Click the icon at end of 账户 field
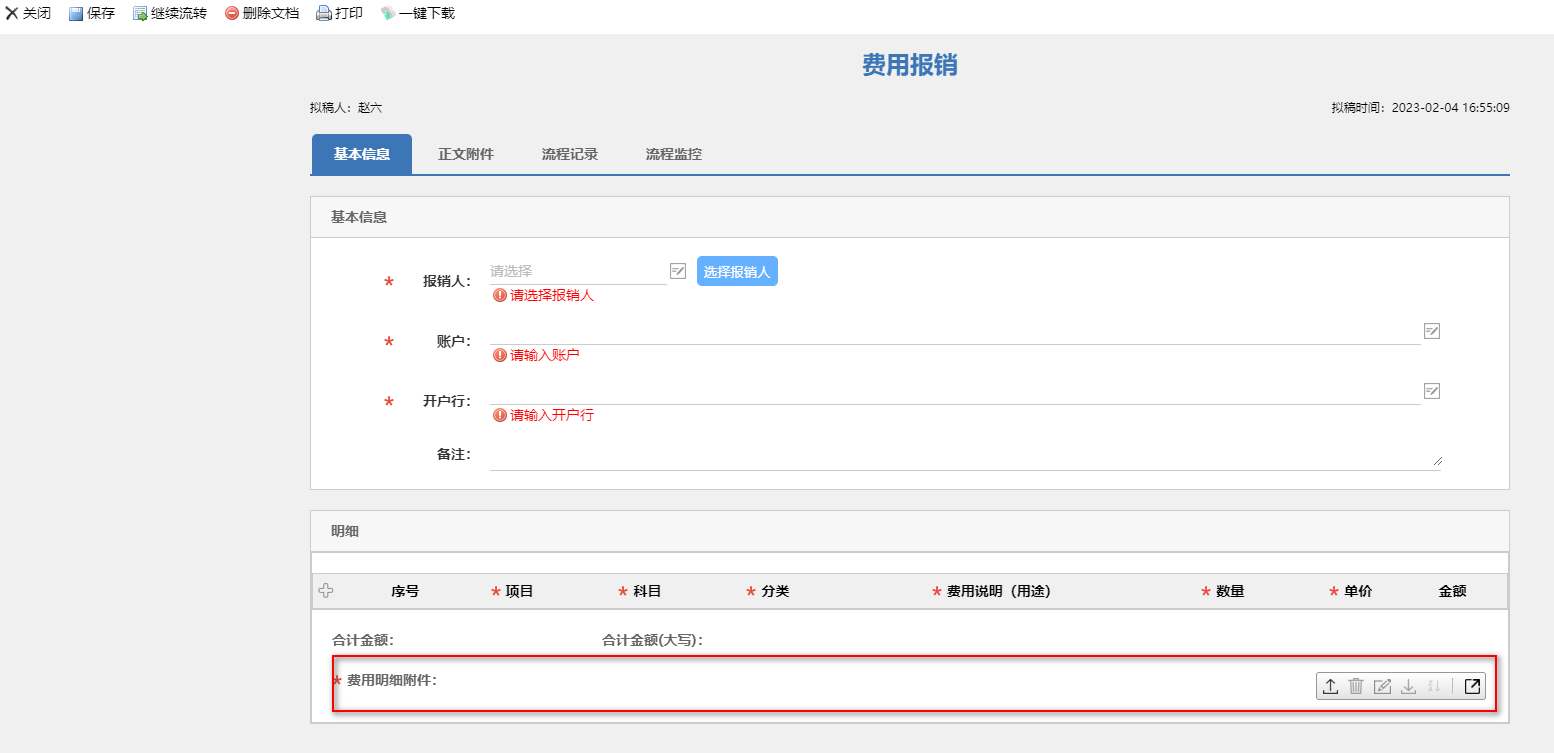The height and width of the screenshot is (753, 1554). [x=1432, y=331]
